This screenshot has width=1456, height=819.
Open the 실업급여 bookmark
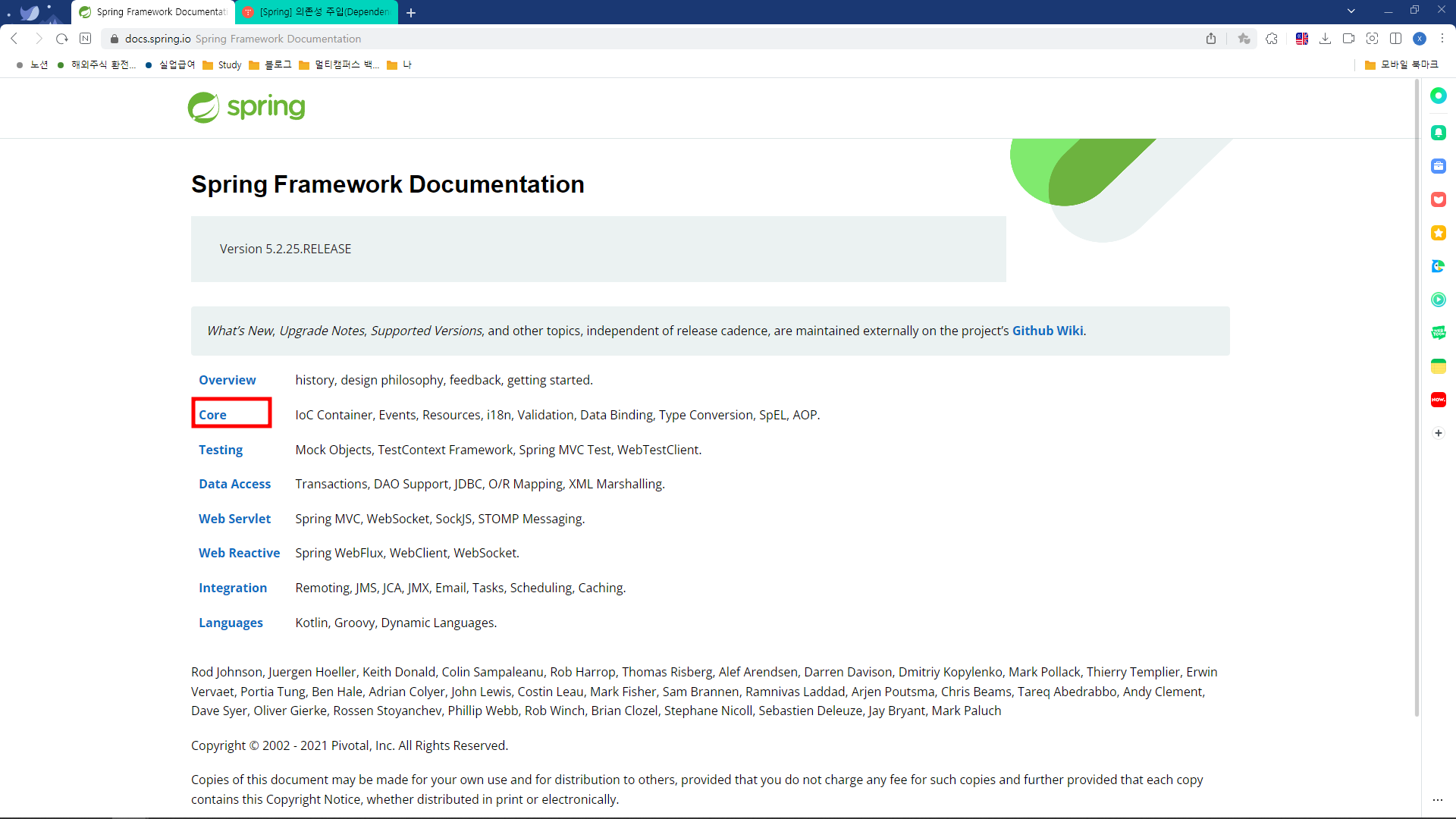point(170,65)
